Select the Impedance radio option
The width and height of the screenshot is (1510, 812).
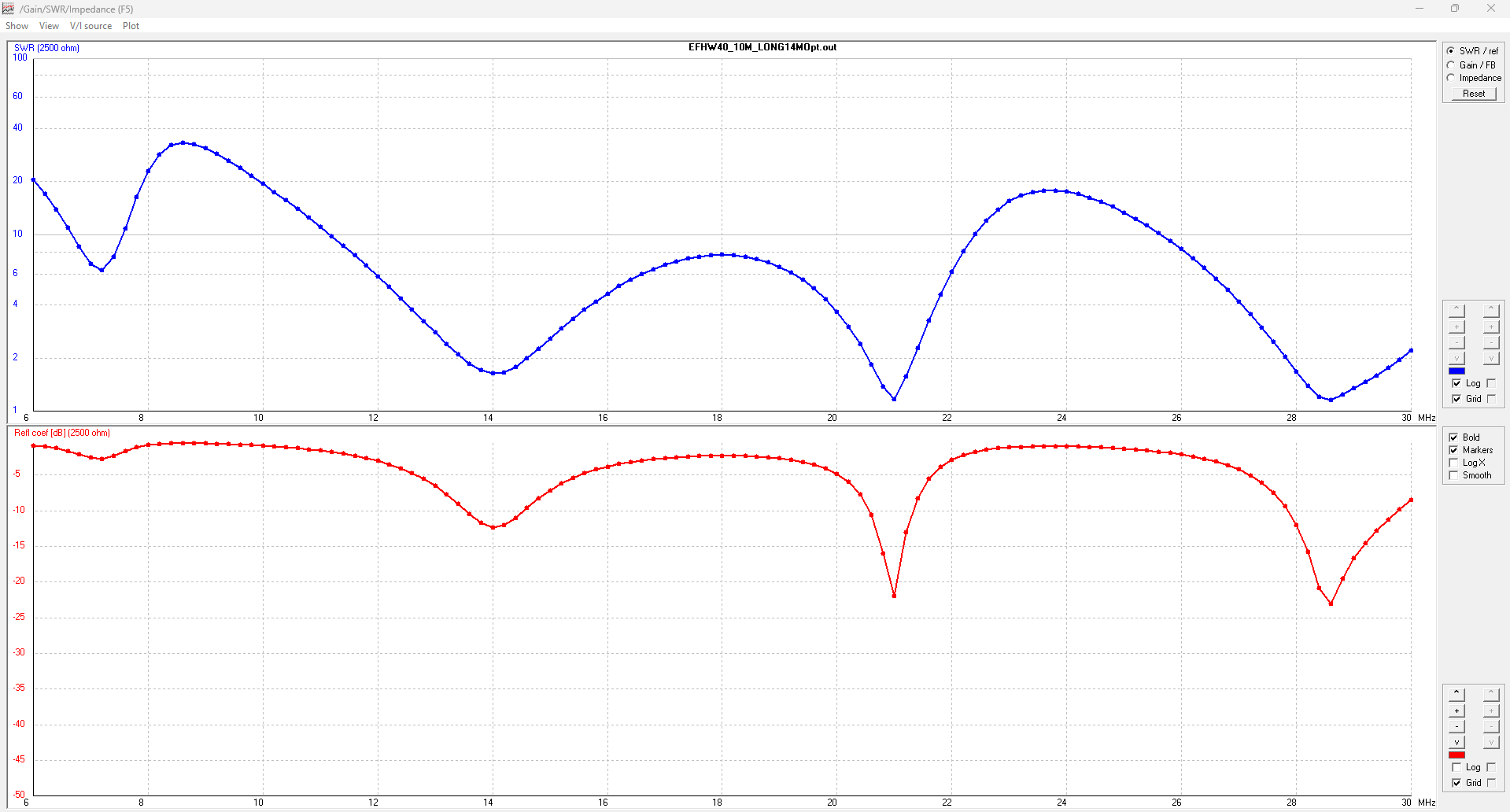tap(1452, 78)
